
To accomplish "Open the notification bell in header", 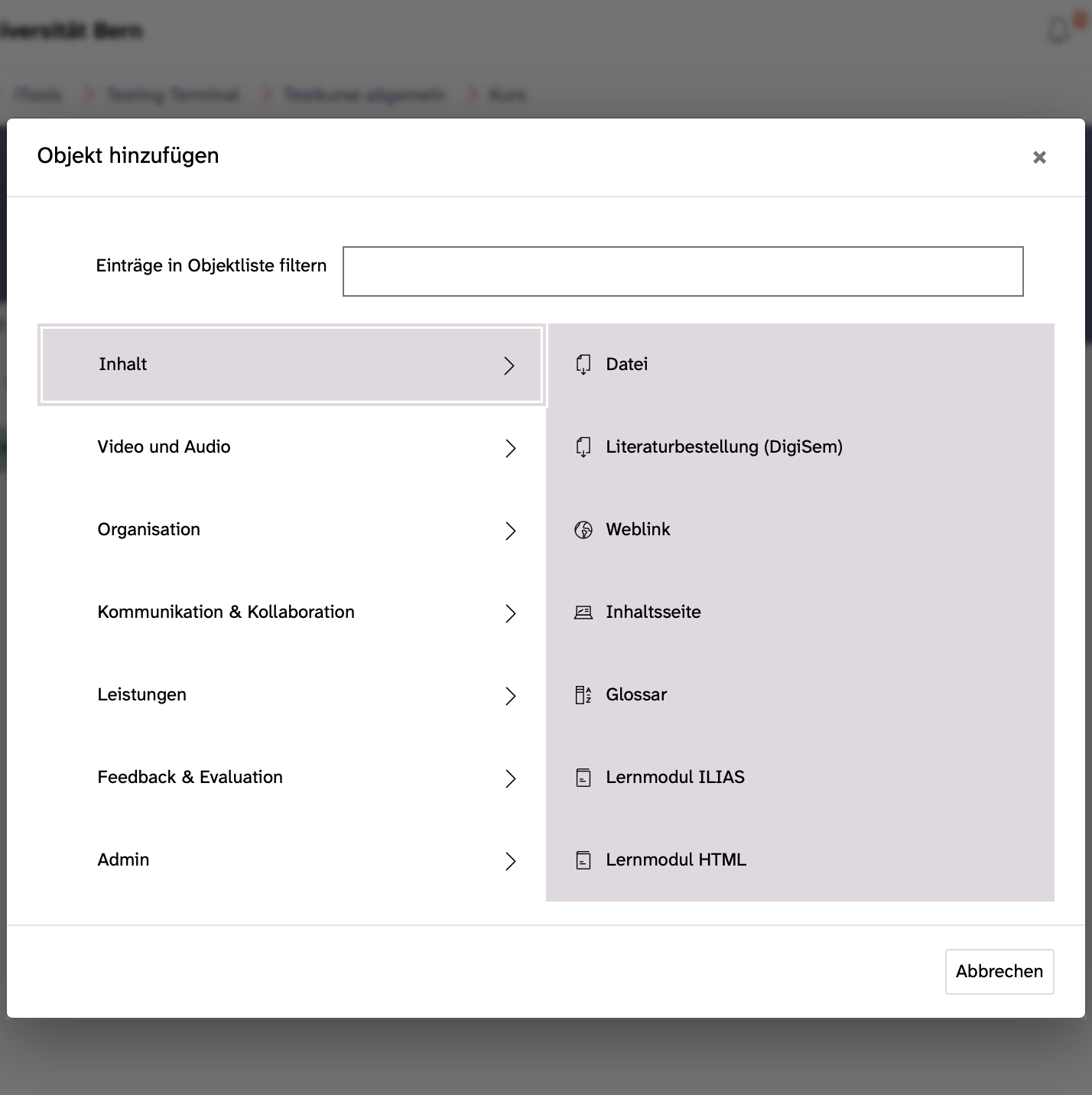I will (1058, 31).
